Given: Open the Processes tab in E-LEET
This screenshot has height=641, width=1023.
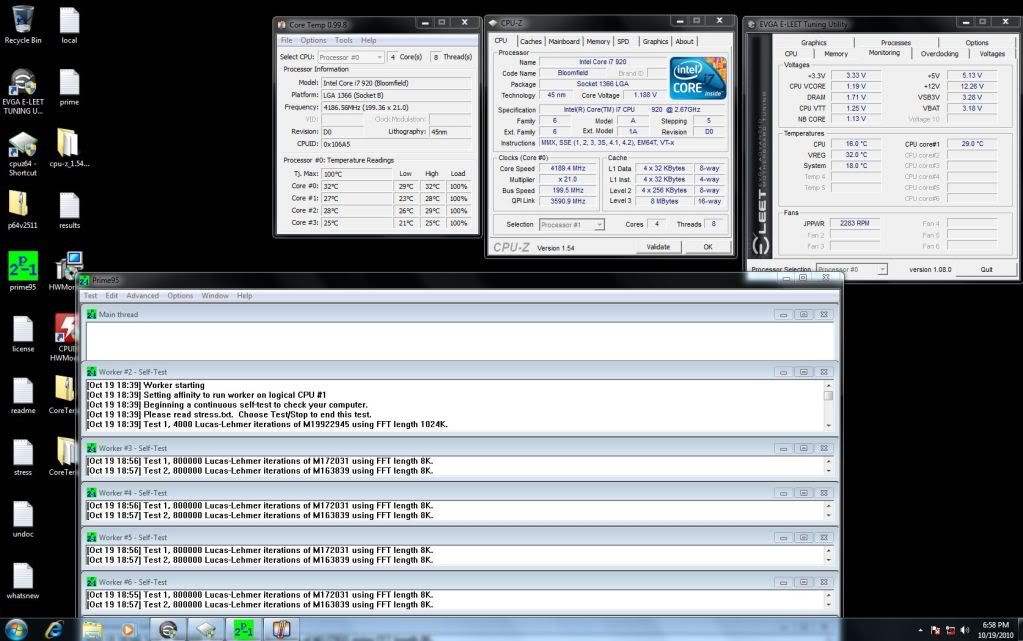Looking at the screenshot, I should click(x=896, y=42).
